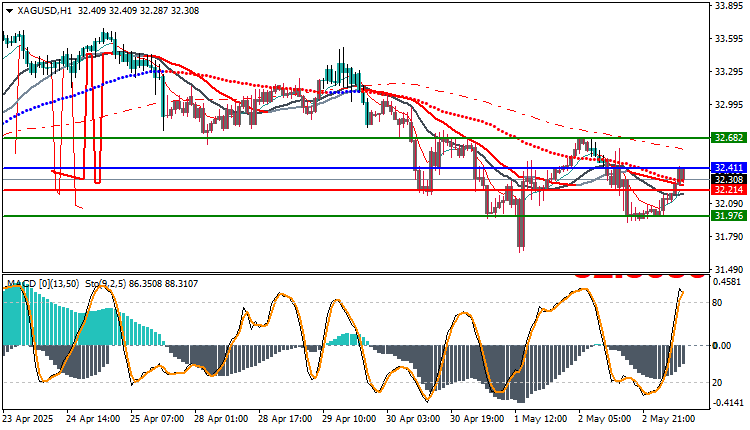
Task: Select the blue 32.411 price level tag
Action: click(x=728, y=168)
